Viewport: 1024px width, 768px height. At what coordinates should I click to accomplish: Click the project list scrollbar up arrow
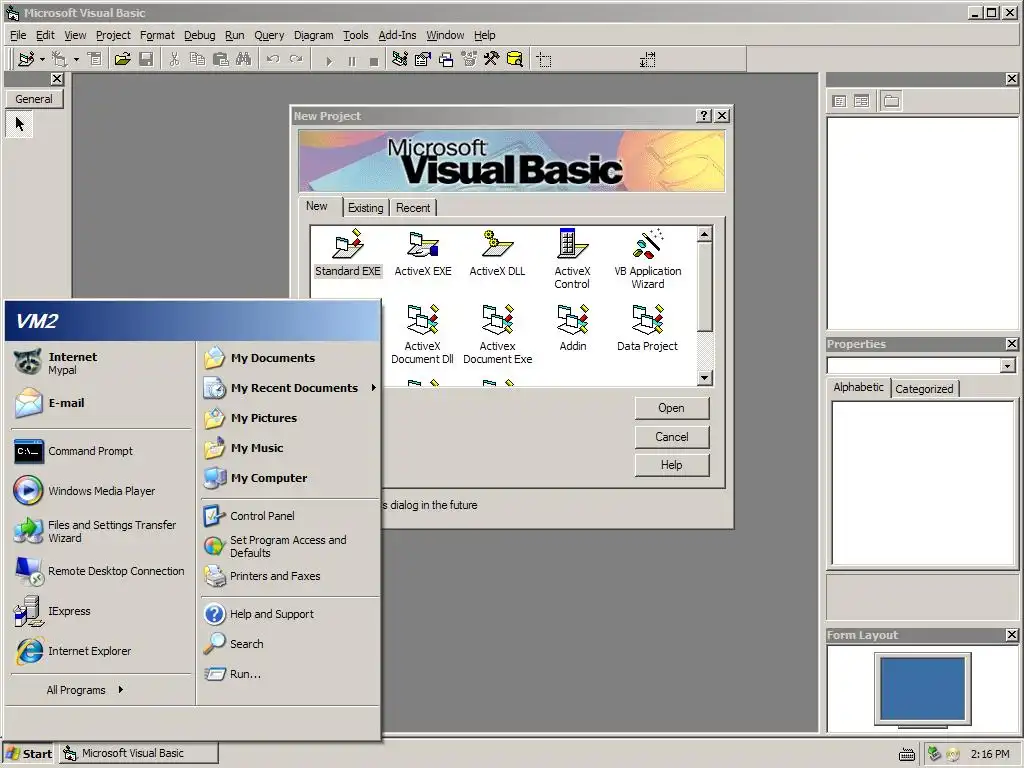704,234
